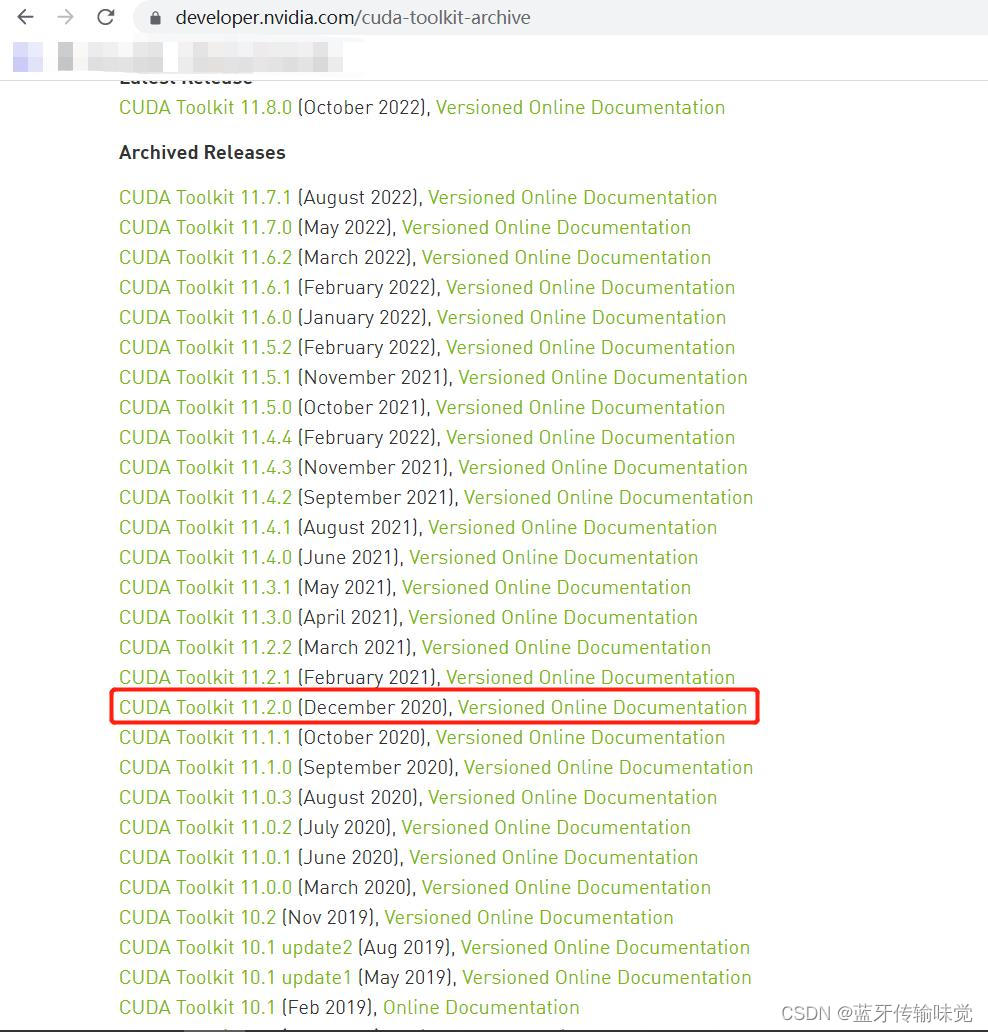Open Versioned Online Documentation for 11.1.1
Viewport: 988px width, 1032px height.
click(x=581, y=738)
